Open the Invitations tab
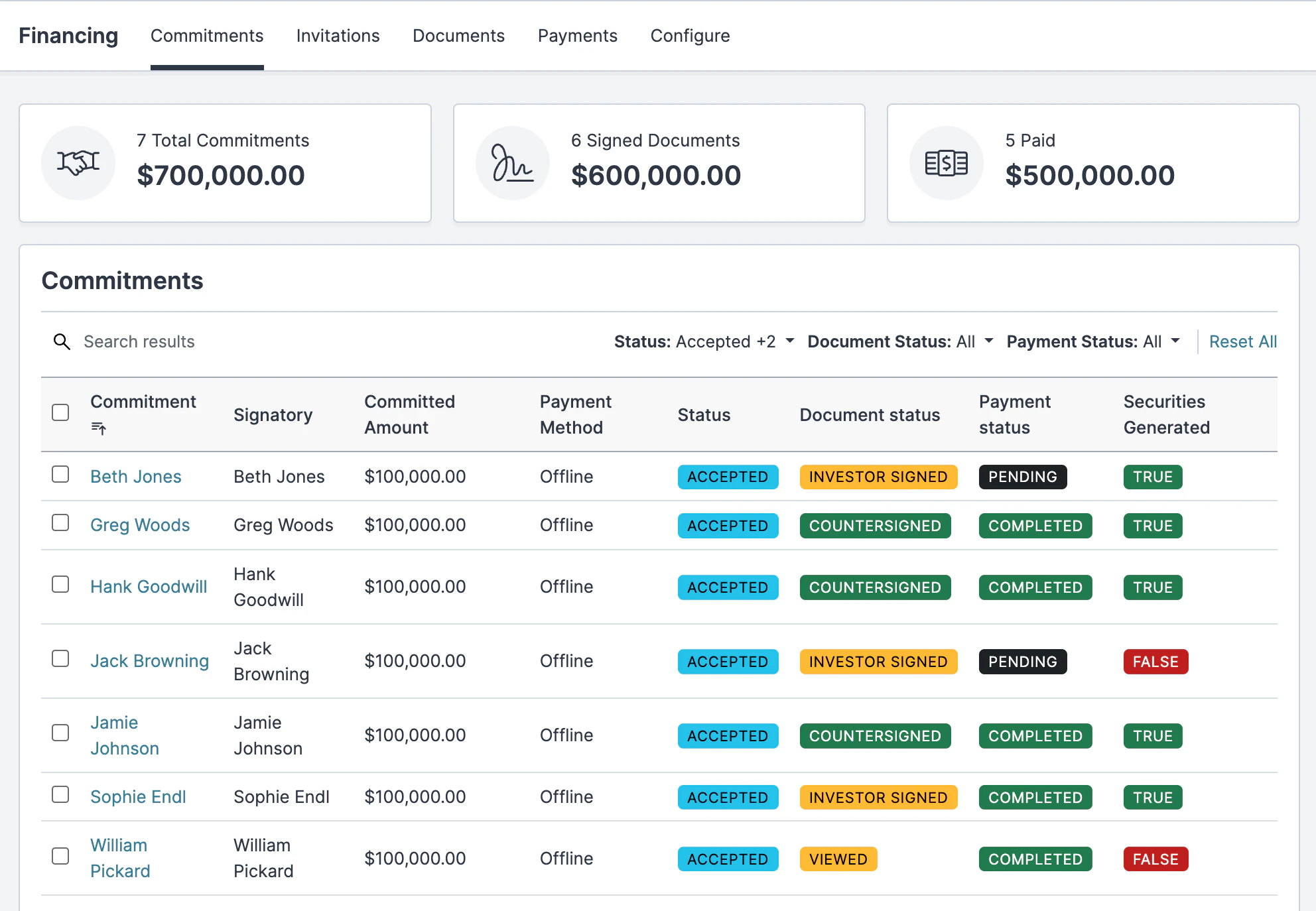 [338, 36]
